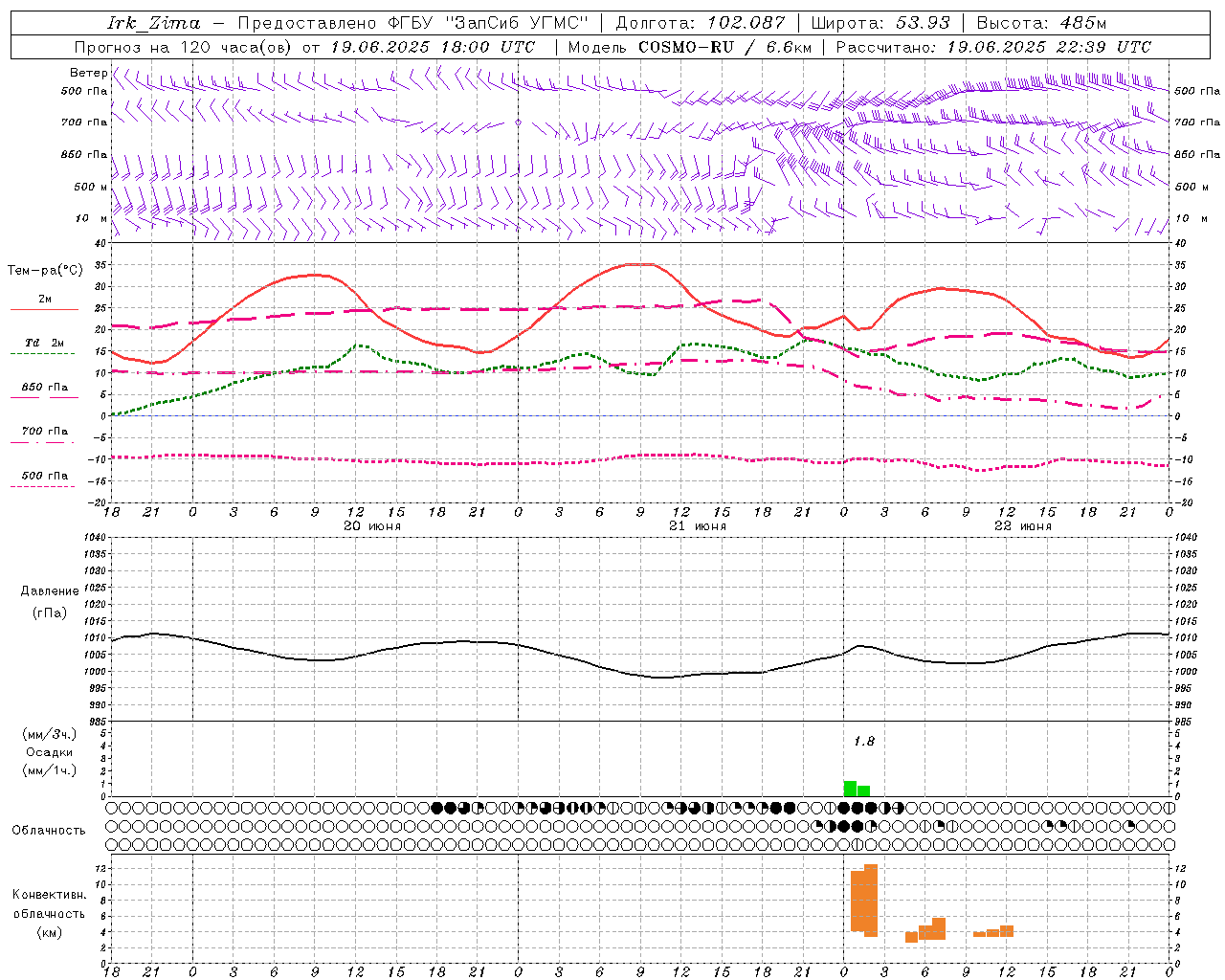Click the 20 июня date label

click(372, 525)
